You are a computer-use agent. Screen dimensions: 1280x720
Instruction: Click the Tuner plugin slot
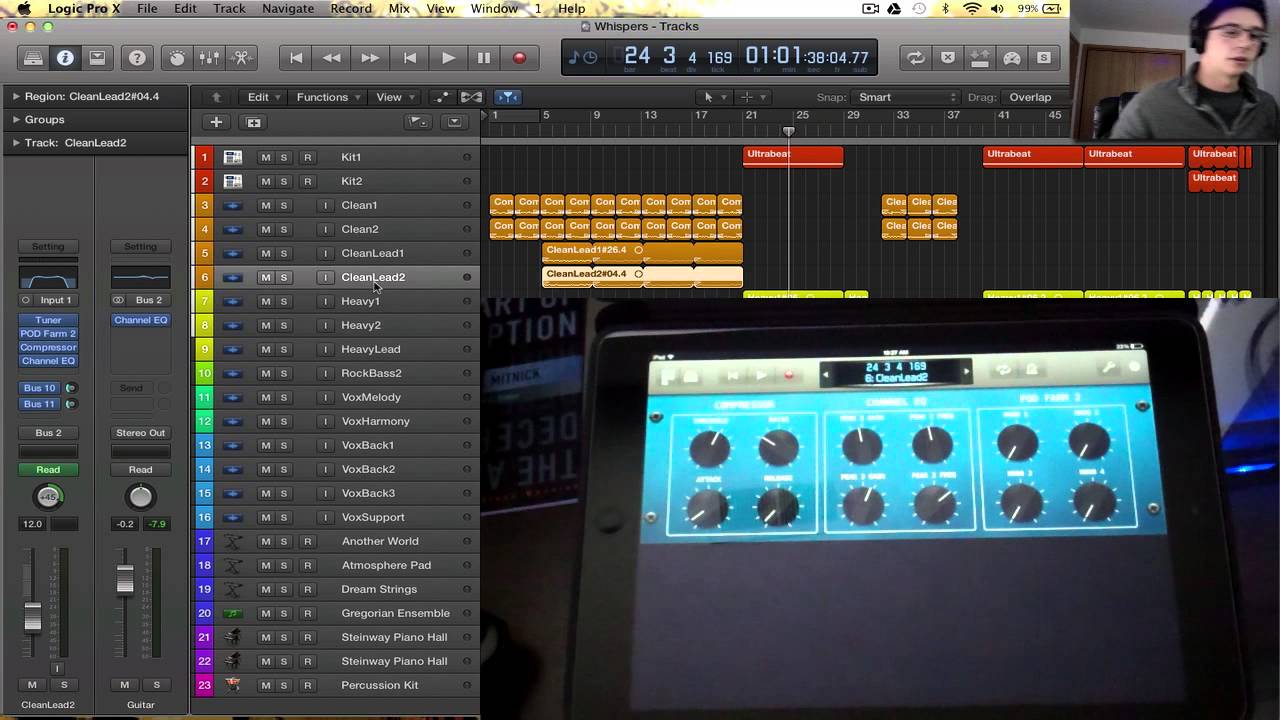point(48,320)
